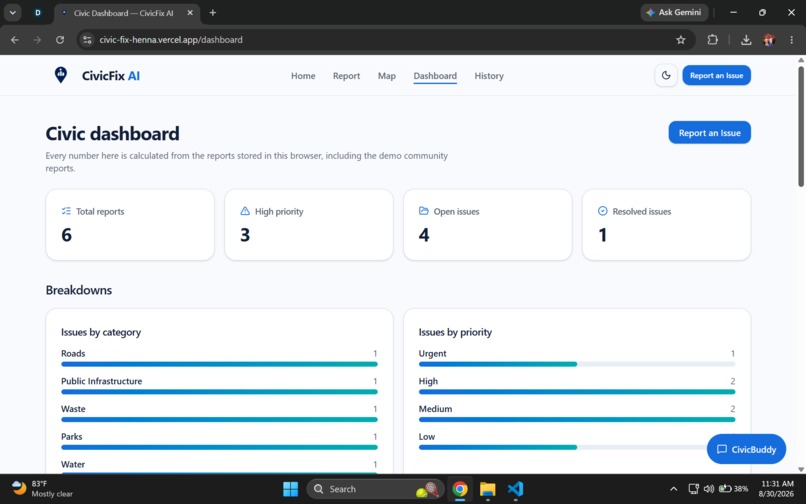
Task: Click the Ask Gemini button
Action: [674, 12]
